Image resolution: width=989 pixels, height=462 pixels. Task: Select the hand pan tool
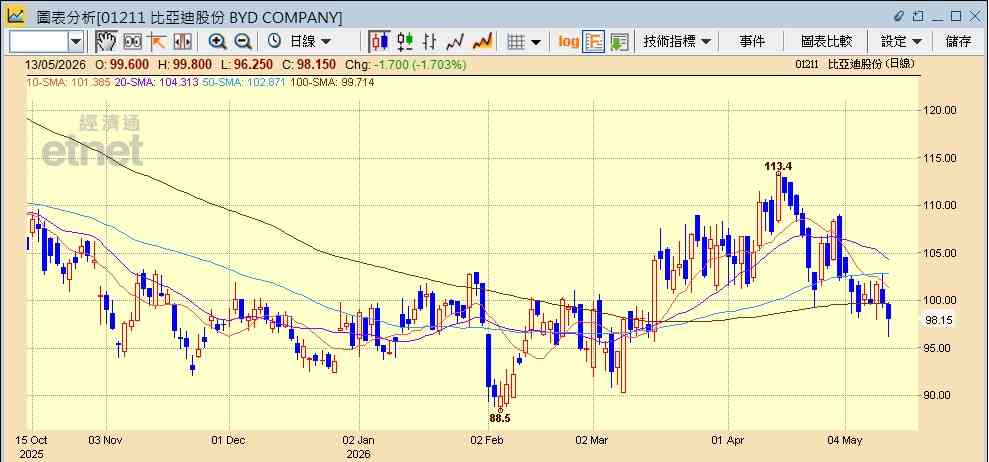pyautogui.click(x=107, y=42)
